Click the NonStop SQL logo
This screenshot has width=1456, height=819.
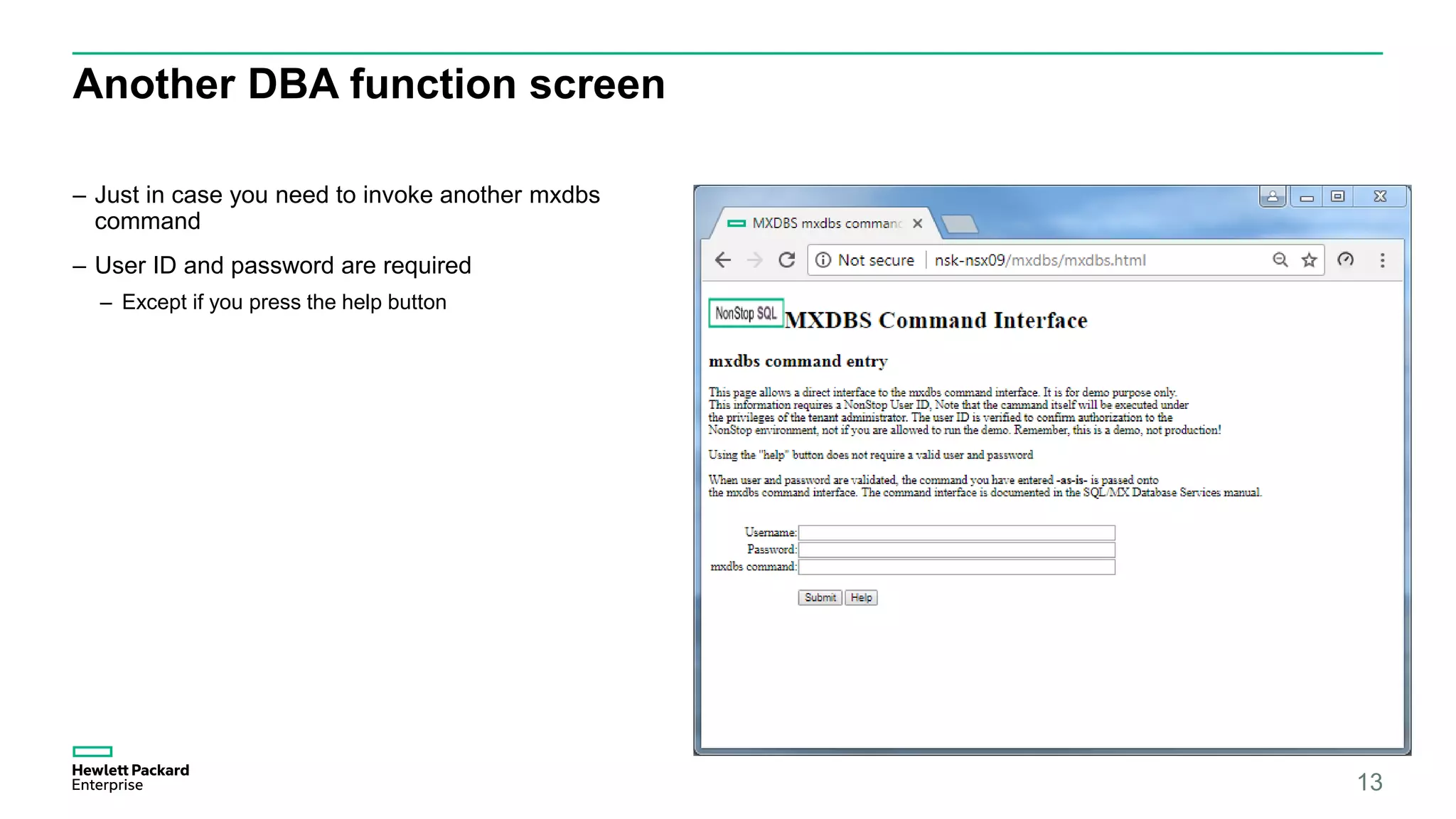tap(746, 313)
